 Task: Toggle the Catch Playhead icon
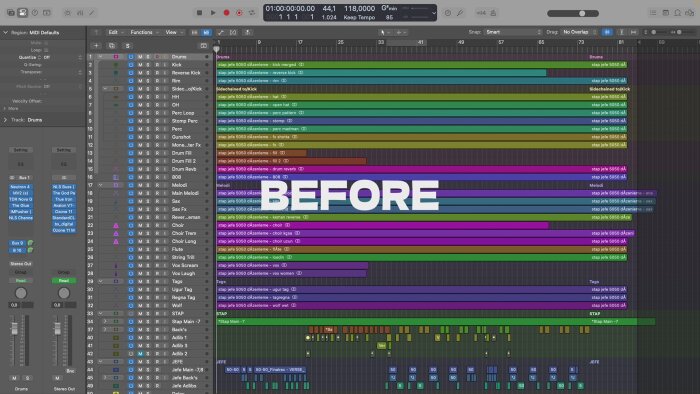248,32
